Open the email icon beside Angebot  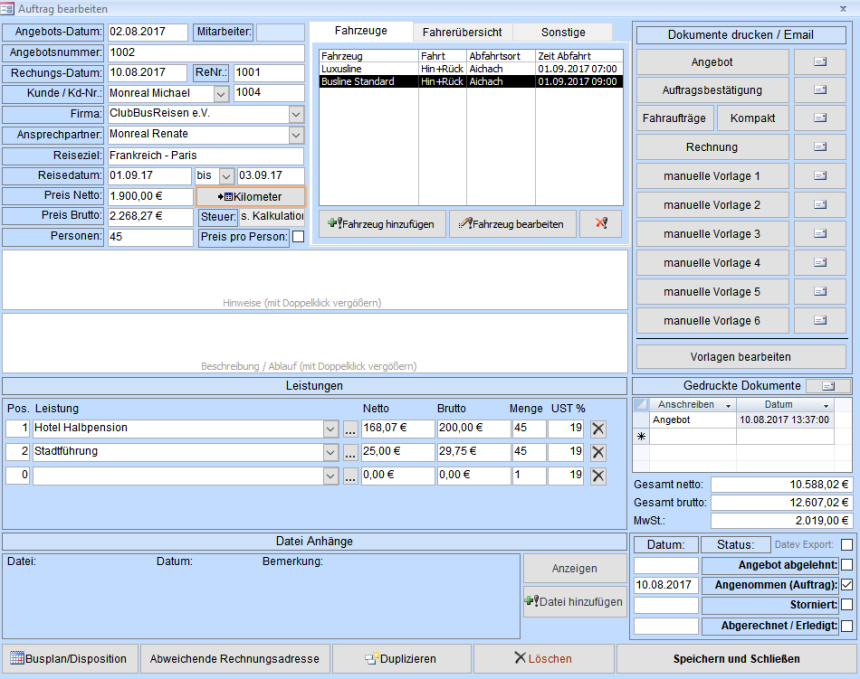point(820,61)
